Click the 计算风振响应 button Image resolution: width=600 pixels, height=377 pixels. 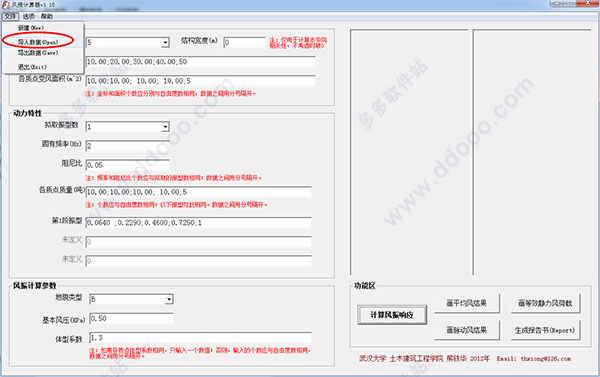(392, 315)
